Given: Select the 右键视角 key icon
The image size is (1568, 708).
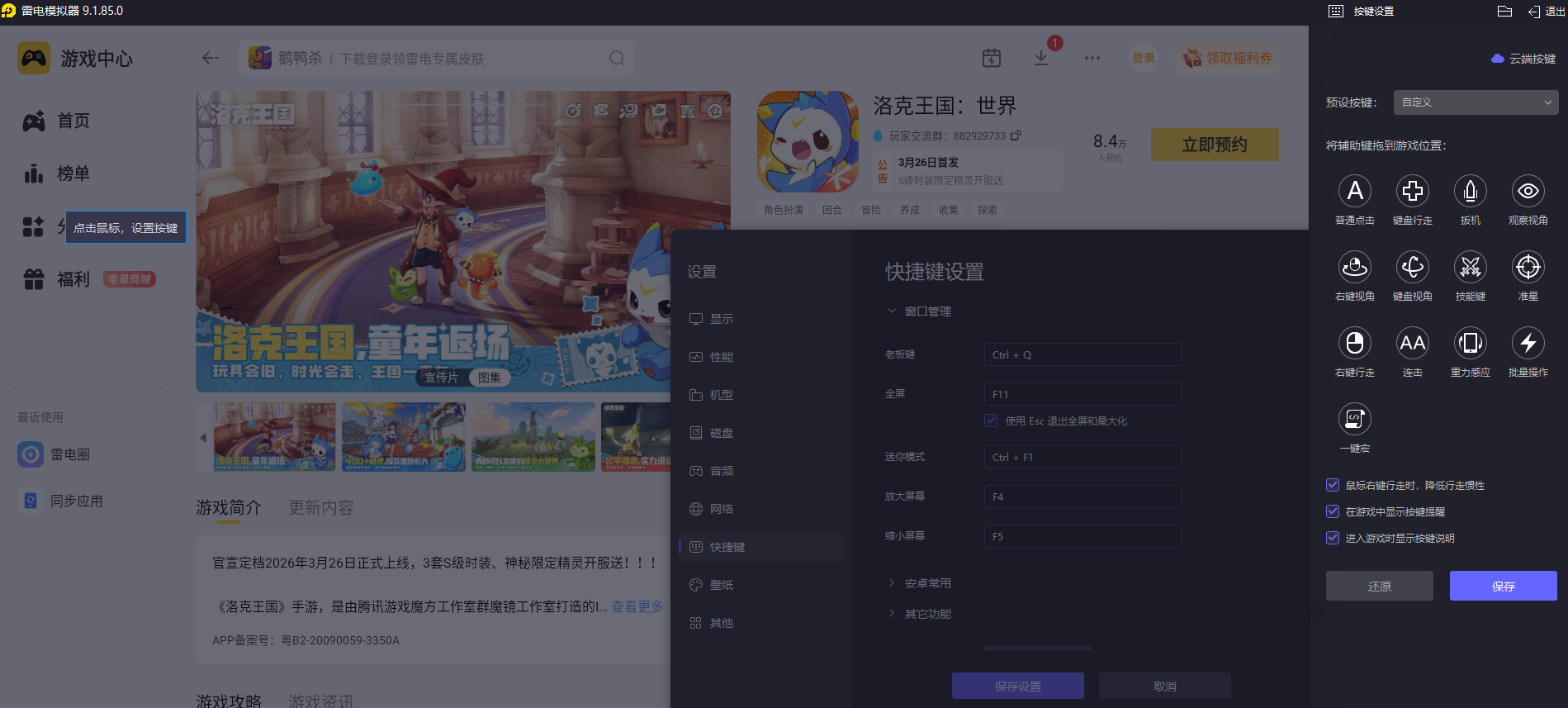Looking at the screenshot, I should coord(1354,267).
